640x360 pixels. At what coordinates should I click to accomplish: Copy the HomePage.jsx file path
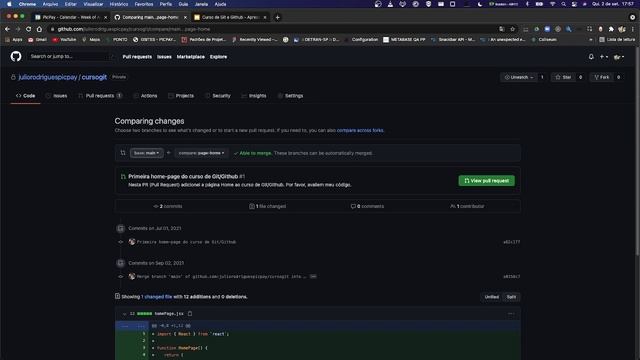point(190,313)
